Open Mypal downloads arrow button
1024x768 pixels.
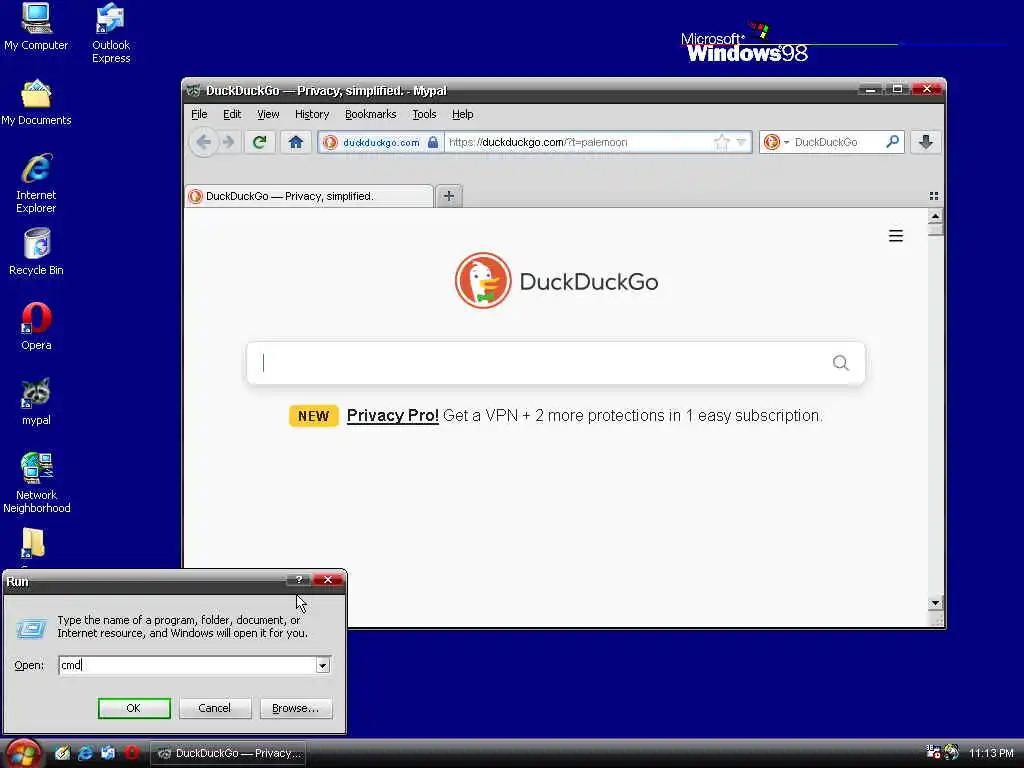925,142
